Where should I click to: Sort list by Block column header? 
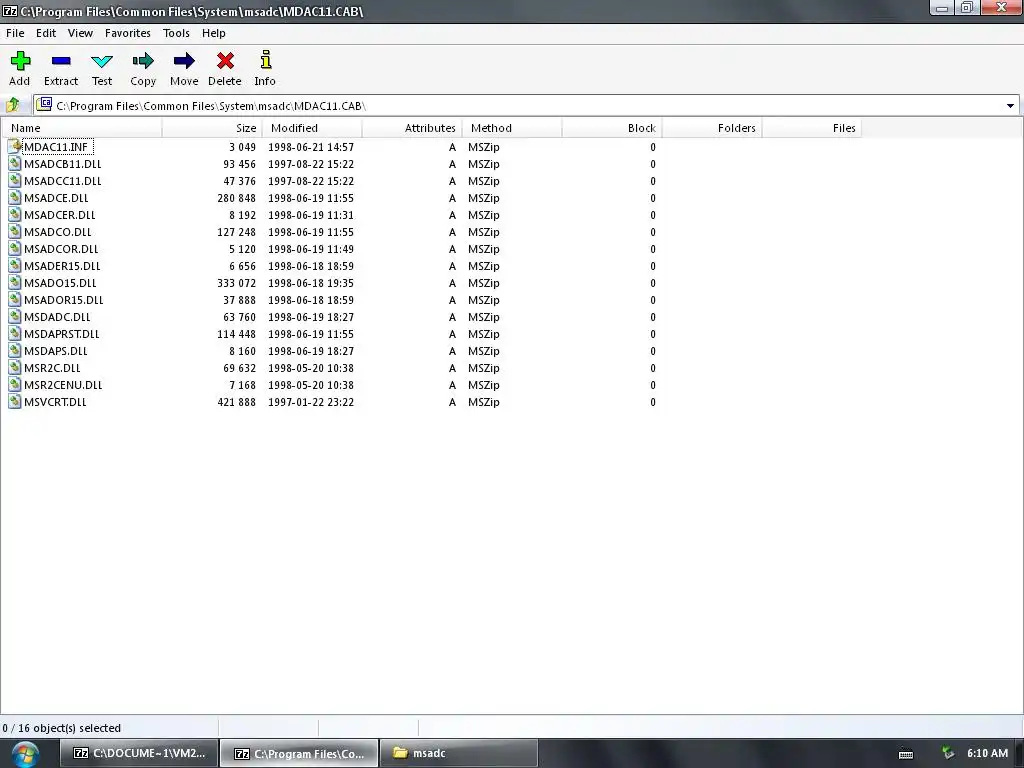[x=612, y=128]
